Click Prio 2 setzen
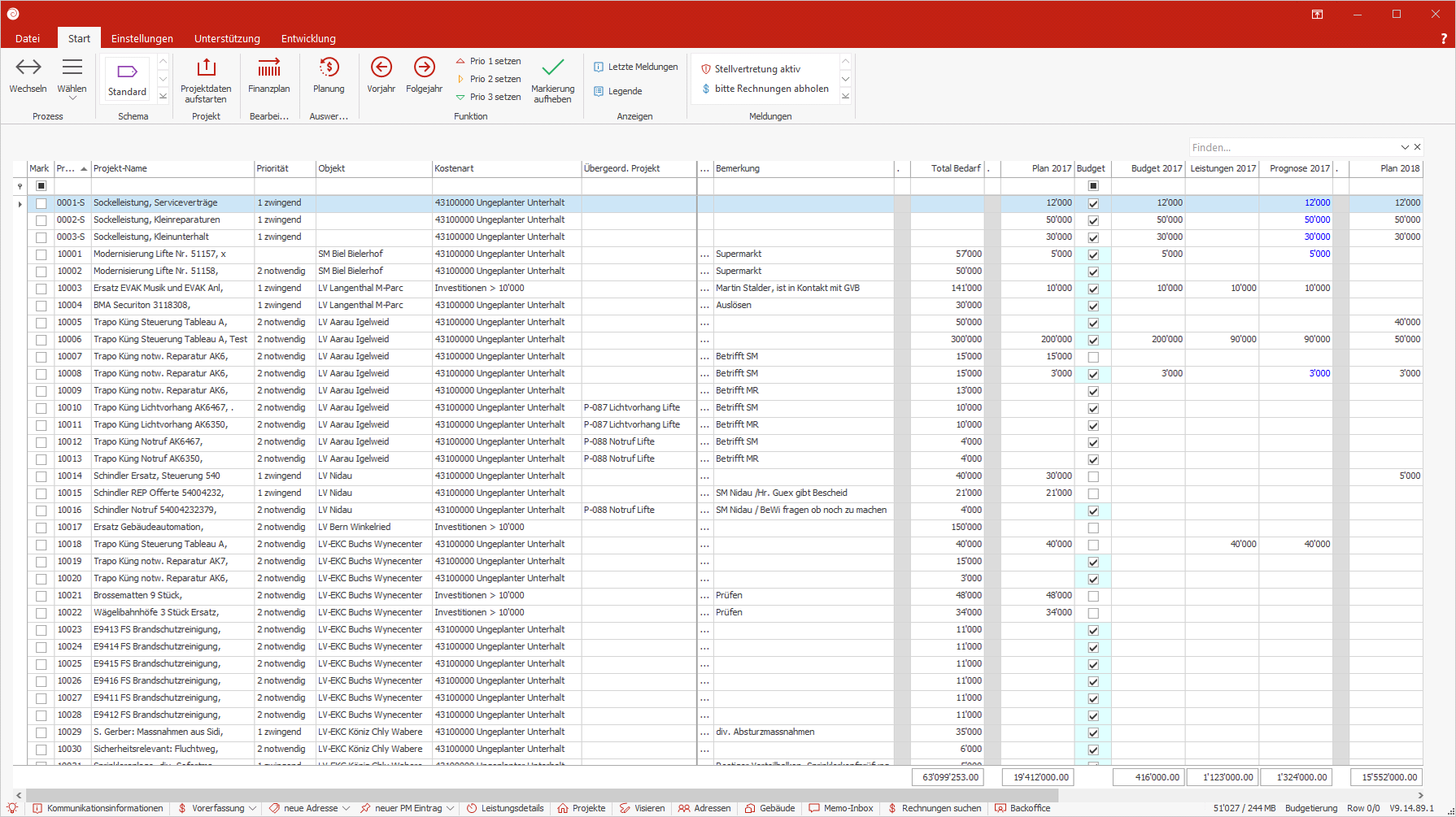1456x817 pixels. [488, 79]
